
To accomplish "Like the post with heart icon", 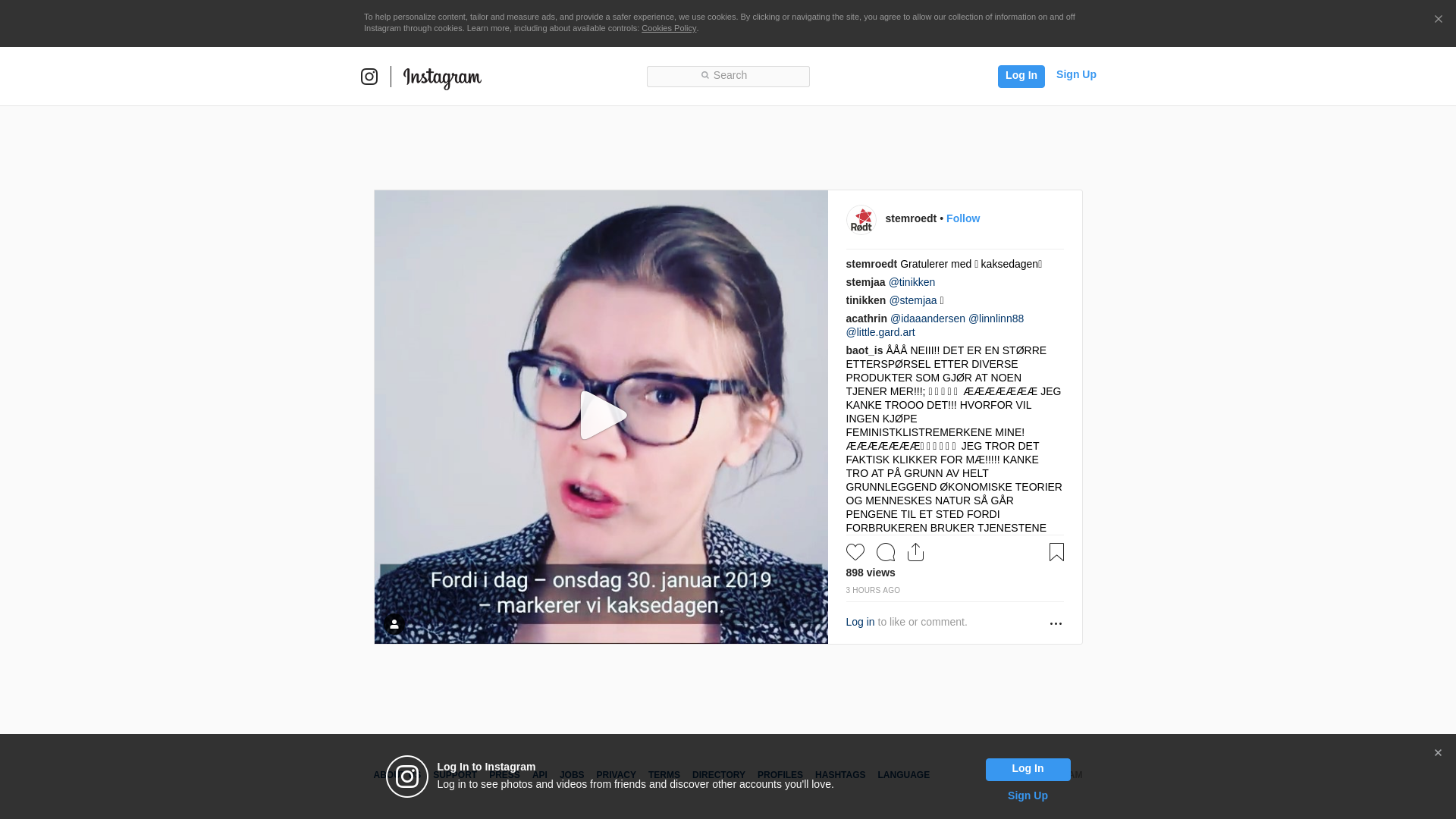I will tap(855, 552).
